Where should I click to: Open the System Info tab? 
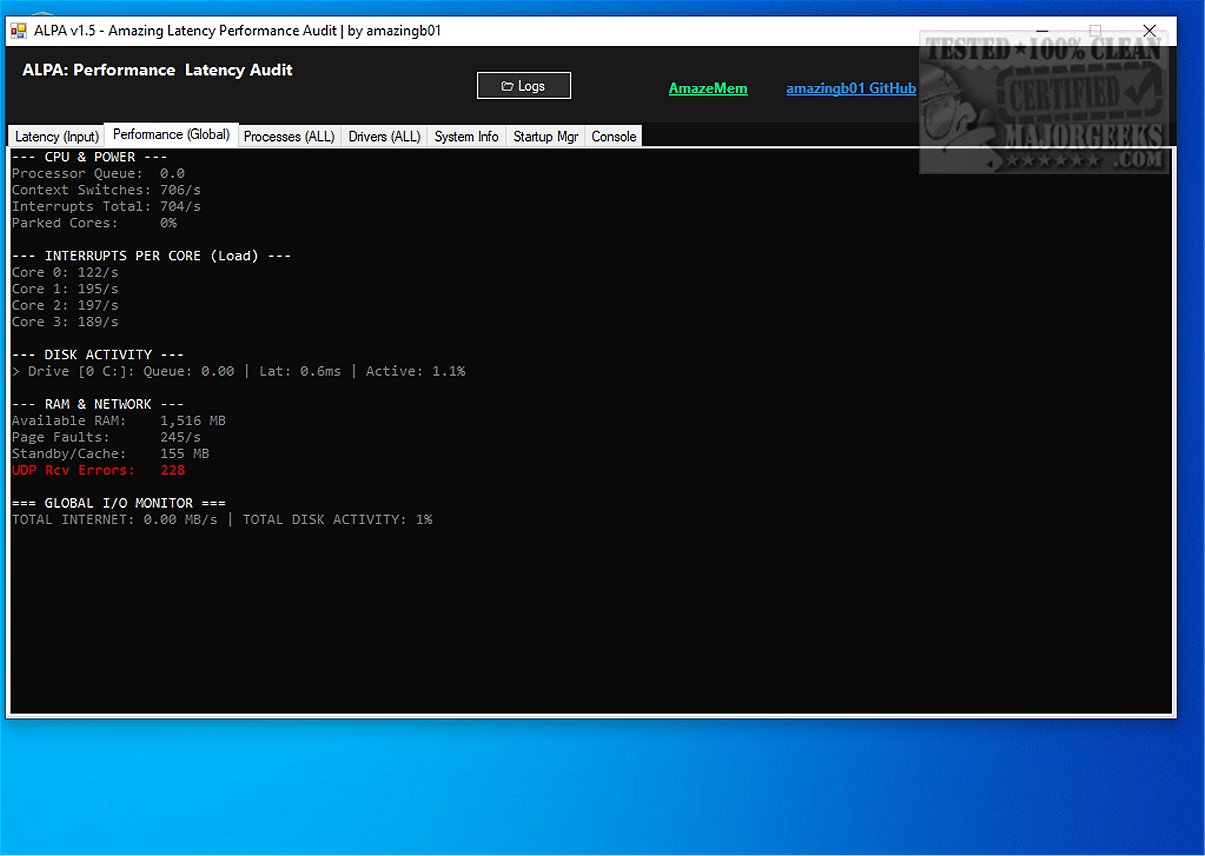click(x=466, y=136)
